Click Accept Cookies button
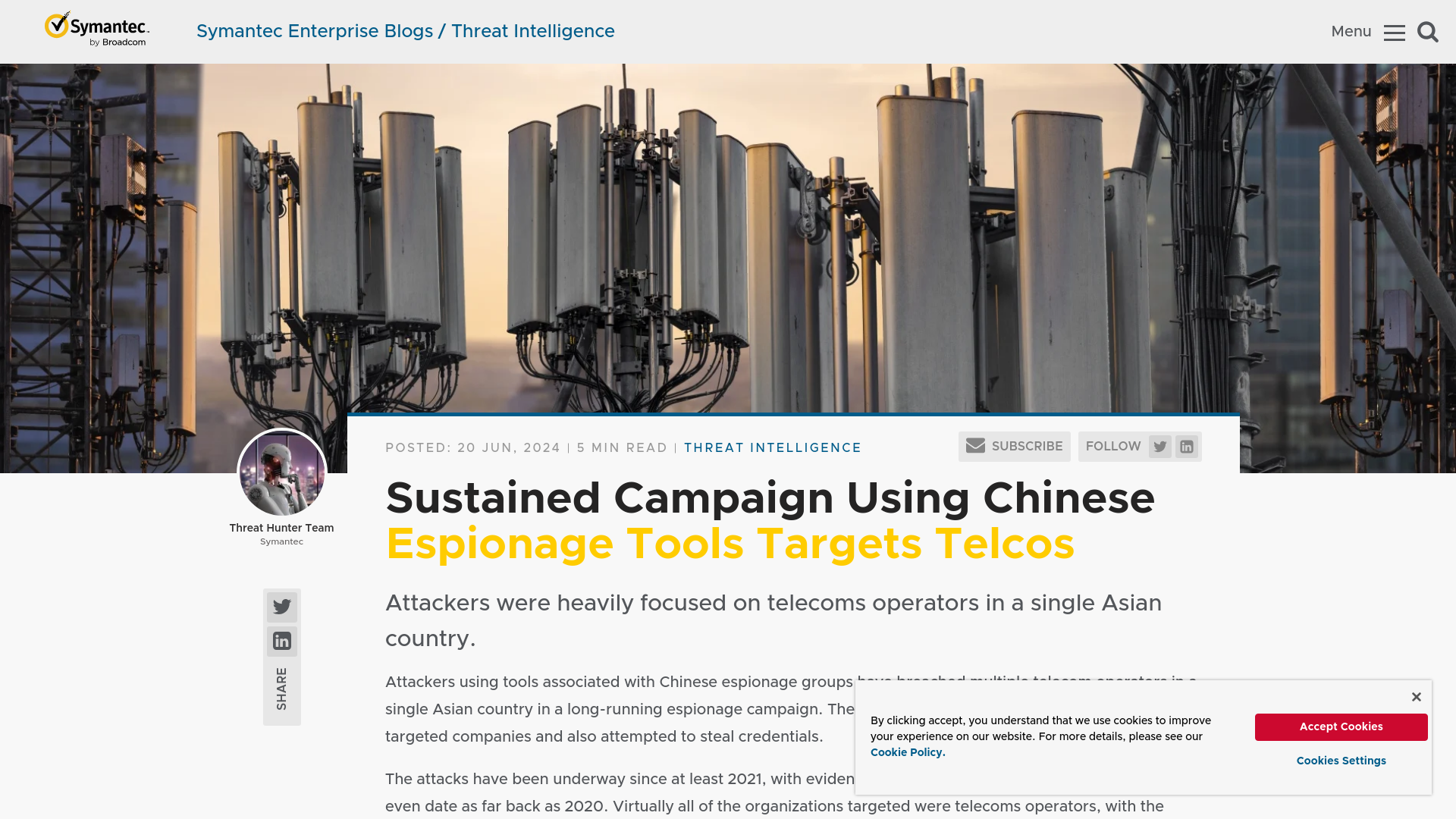 point(1341,726)
